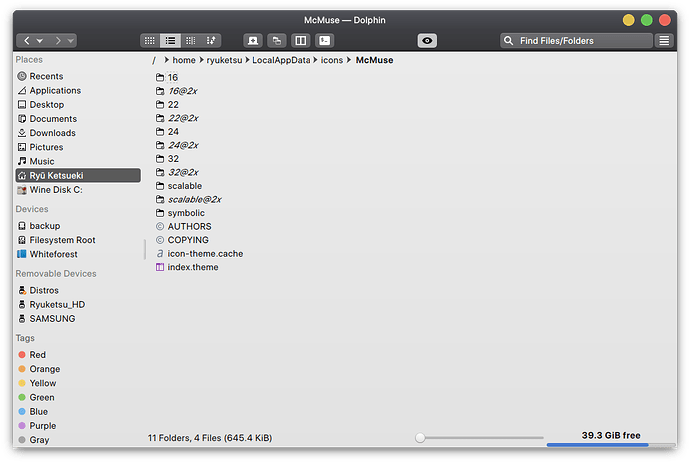This screenshot has width=690, height=463.
Task: Open the Downloads place in sidebar
Action: pyautogui.click(x=53, y=133)
